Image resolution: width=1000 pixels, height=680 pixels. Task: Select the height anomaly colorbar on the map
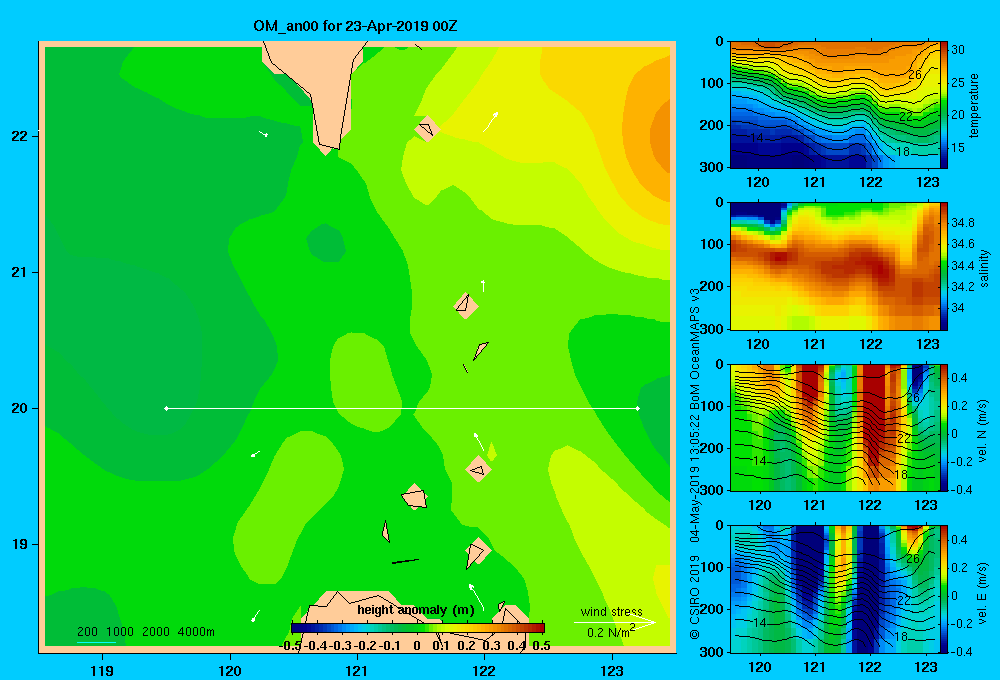418,628
